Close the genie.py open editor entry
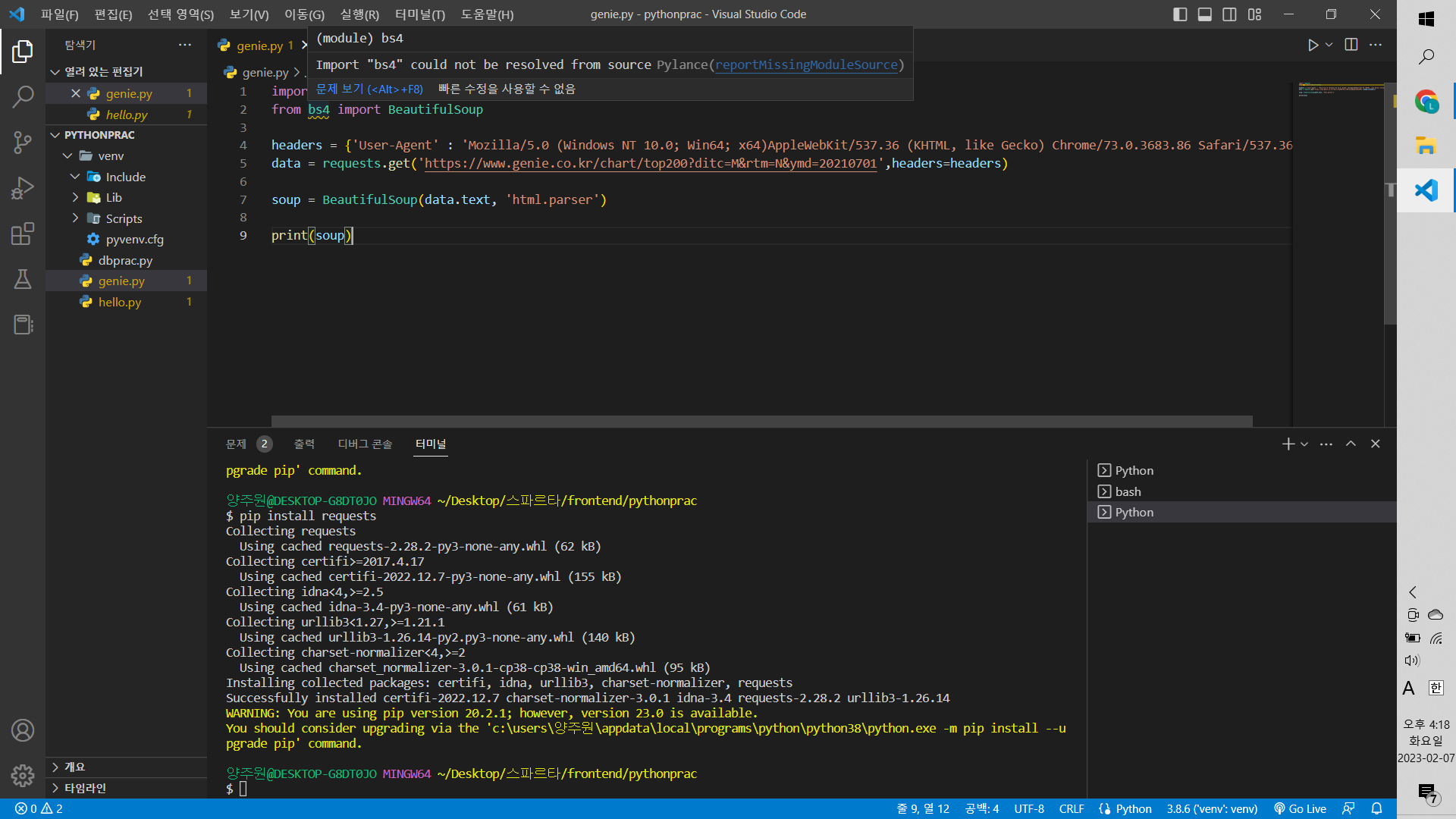The height and width of the screenshot is (819, 1456). (x=76, y=93)
